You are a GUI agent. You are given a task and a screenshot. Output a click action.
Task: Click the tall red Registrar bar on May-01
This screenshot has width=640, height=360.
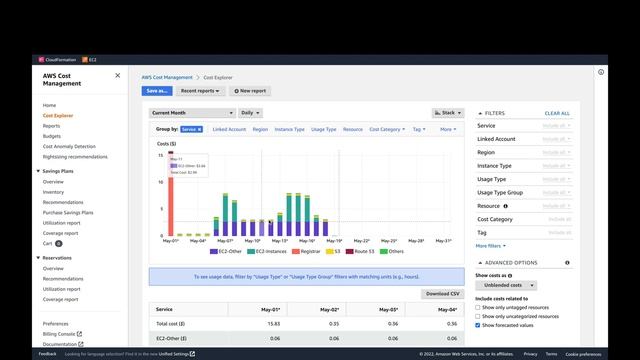coord(171,196)
